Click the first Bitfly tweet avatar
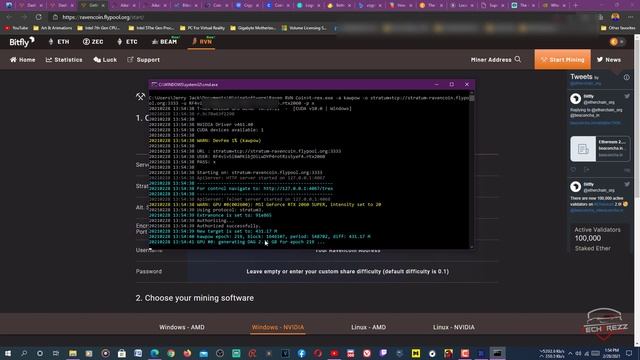640x360 pixels. 576,98
